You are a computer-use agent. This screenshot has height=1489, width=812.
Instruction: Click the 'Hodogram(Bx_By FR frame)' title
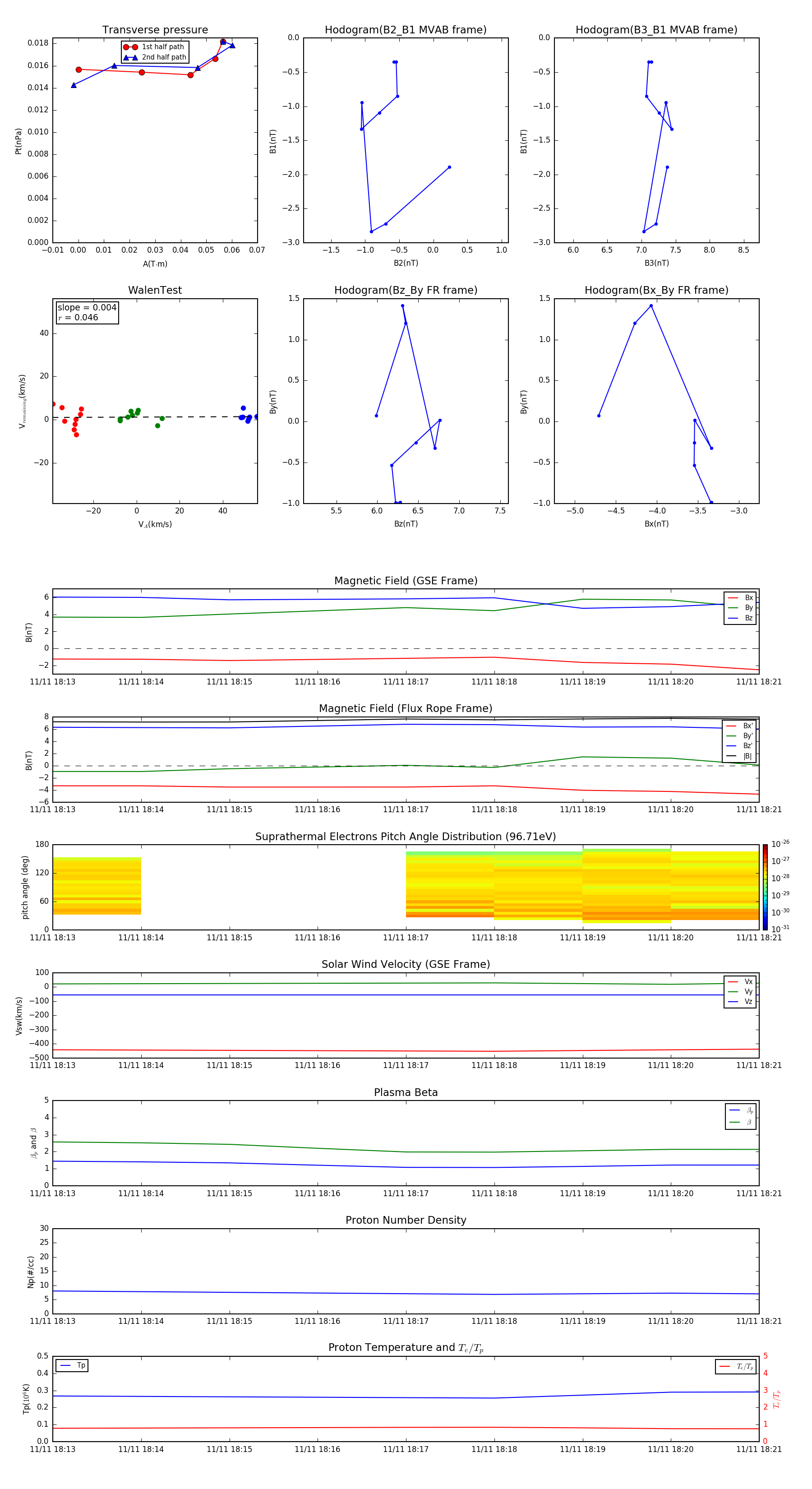coord(656,290)
